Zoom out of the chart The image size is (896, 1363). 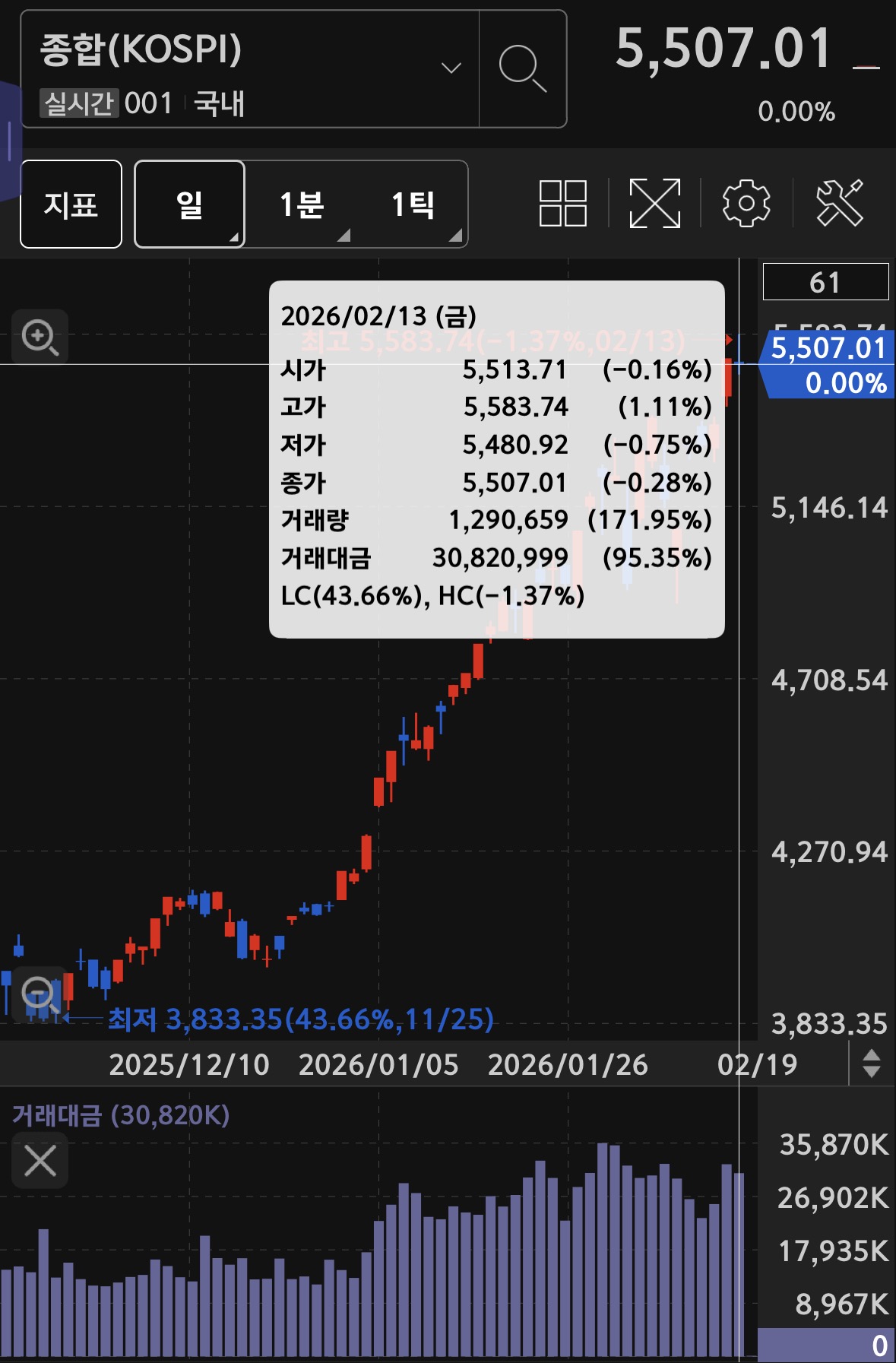(x=40, y=994)
